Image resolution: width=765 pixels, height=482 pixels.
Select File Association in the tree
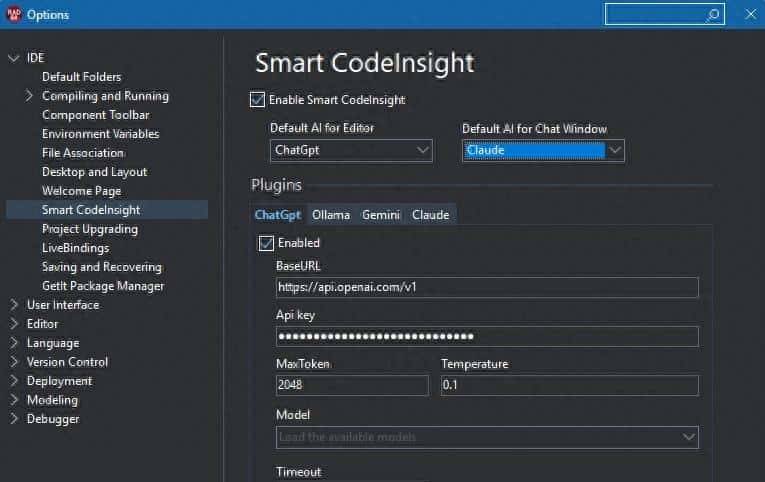click(83, 153)
